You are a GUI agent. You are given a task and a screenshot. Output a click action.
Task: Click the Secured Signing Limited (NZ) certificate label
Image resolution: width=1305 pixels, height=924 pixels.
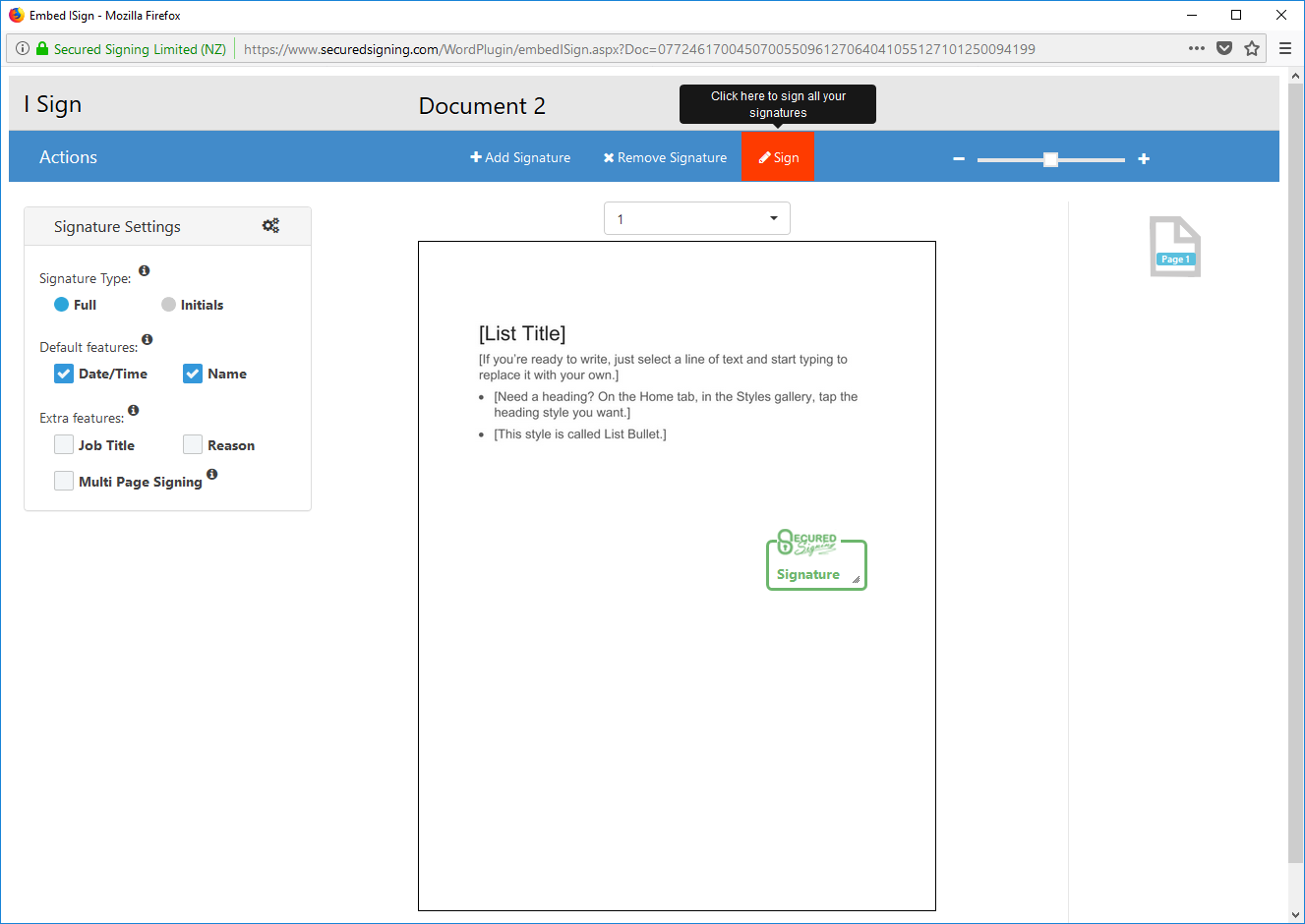coord(140,49)
